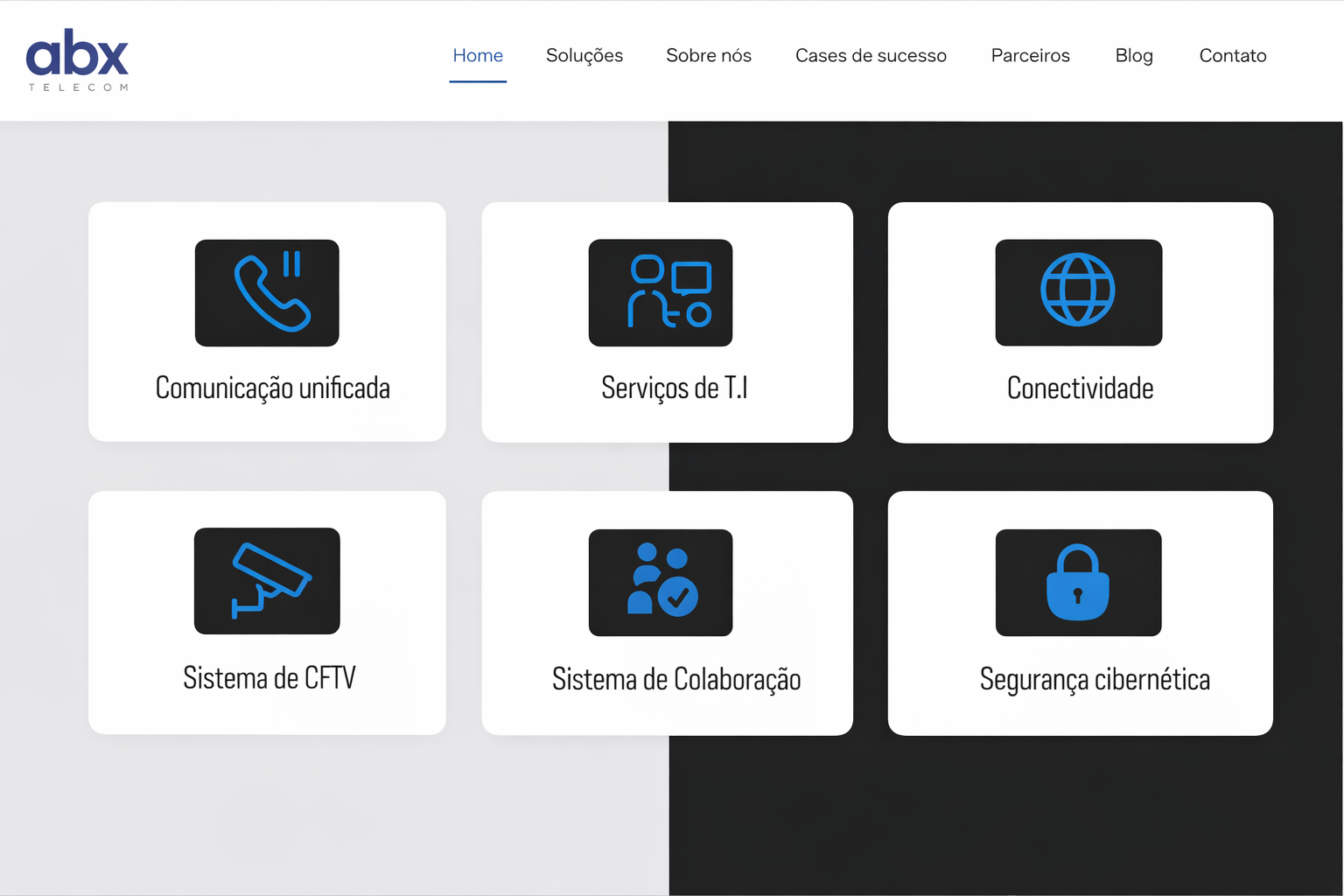Open the abx Telecom logo
1344x896 pixels.
click(77, 57)
